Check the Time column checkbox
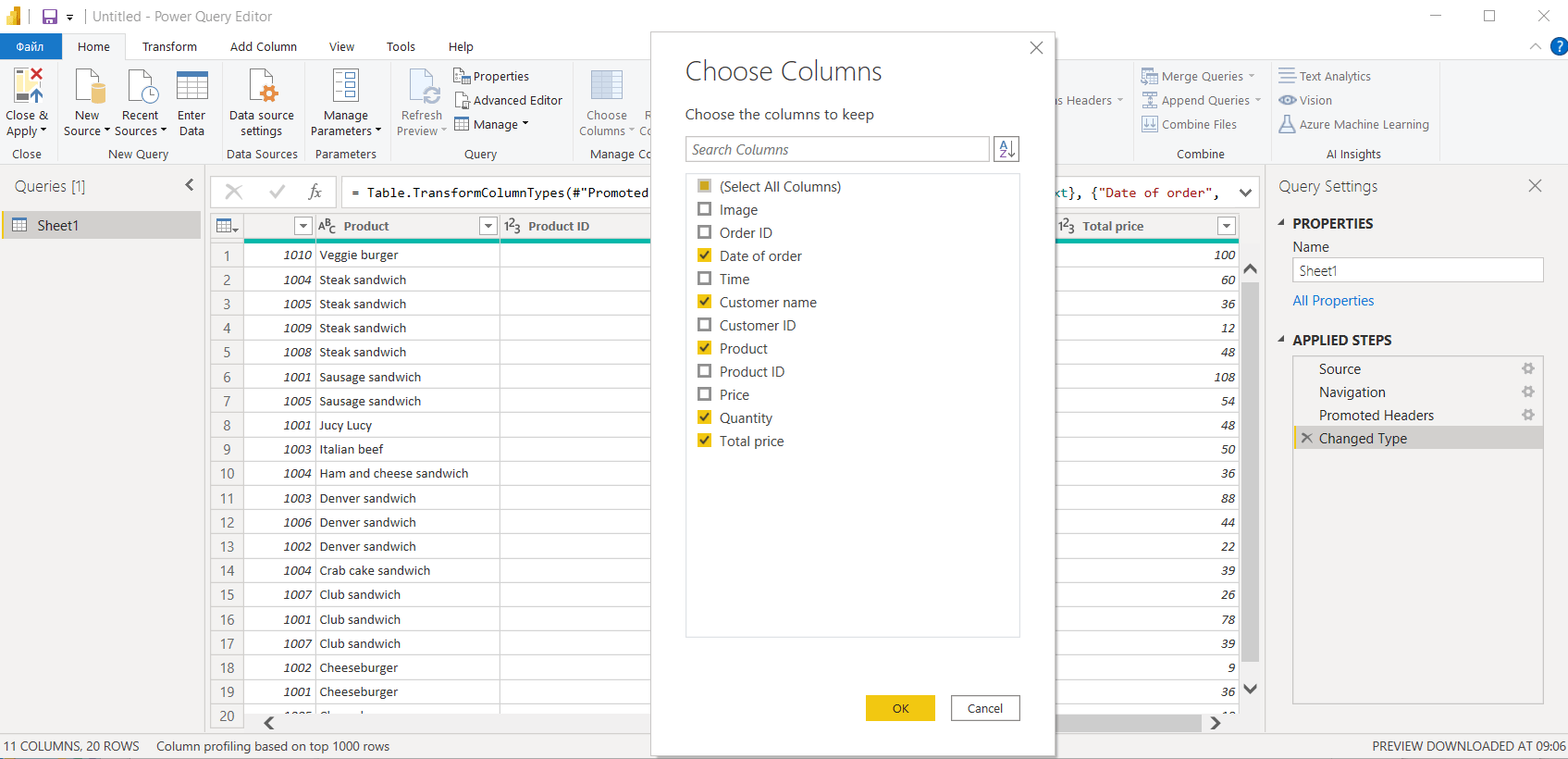The width and height of the screenshot is (1568, 759). pyautogui.click(x=704, y=279)
